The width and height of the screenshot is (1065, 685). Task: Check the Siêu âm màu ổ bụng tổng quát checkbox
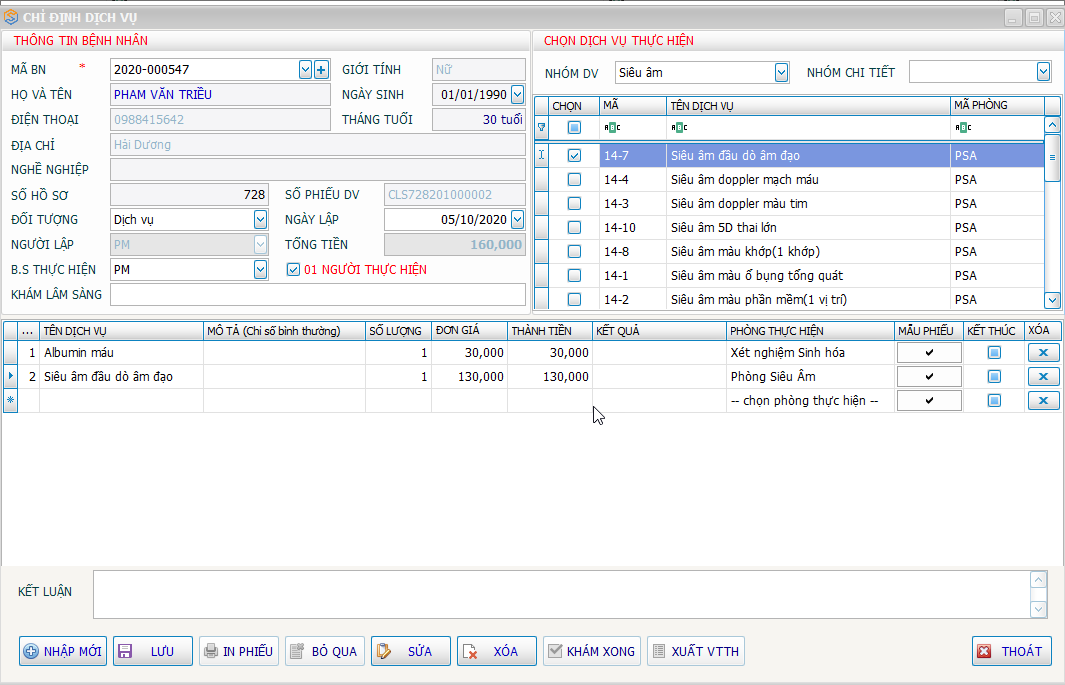574,275
